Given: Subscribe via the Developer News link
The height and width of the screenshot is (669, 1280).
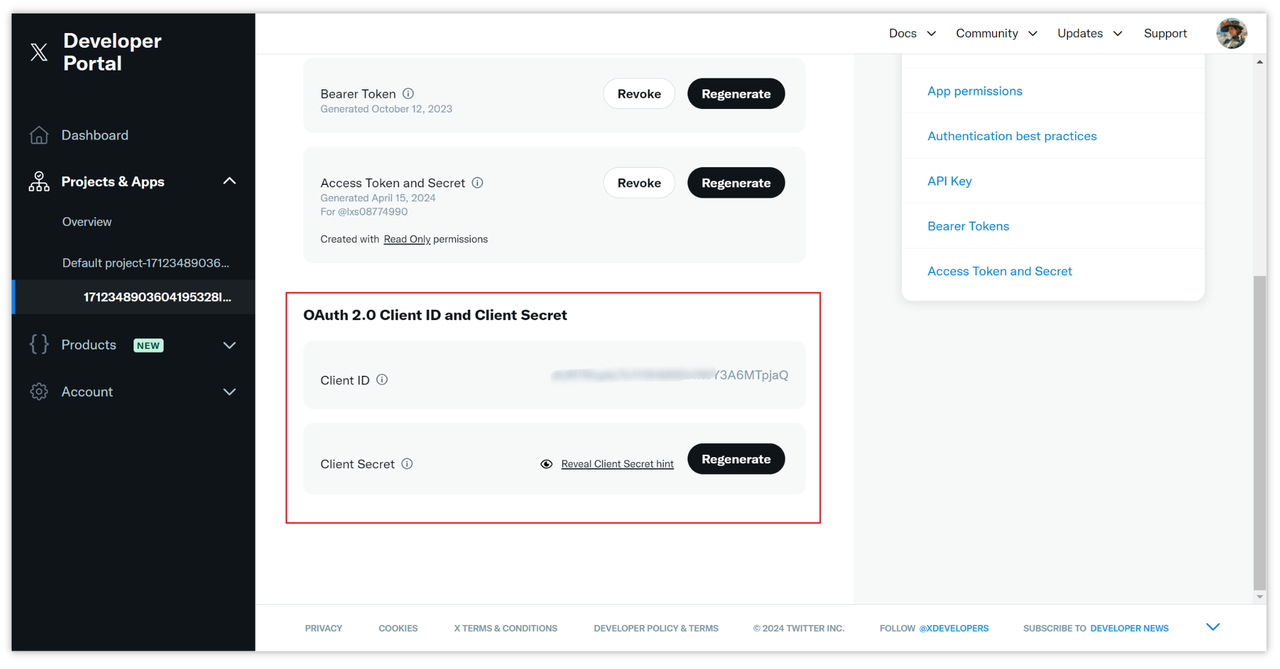Looking at the screenshot, I should click(x=1129, y=628).
